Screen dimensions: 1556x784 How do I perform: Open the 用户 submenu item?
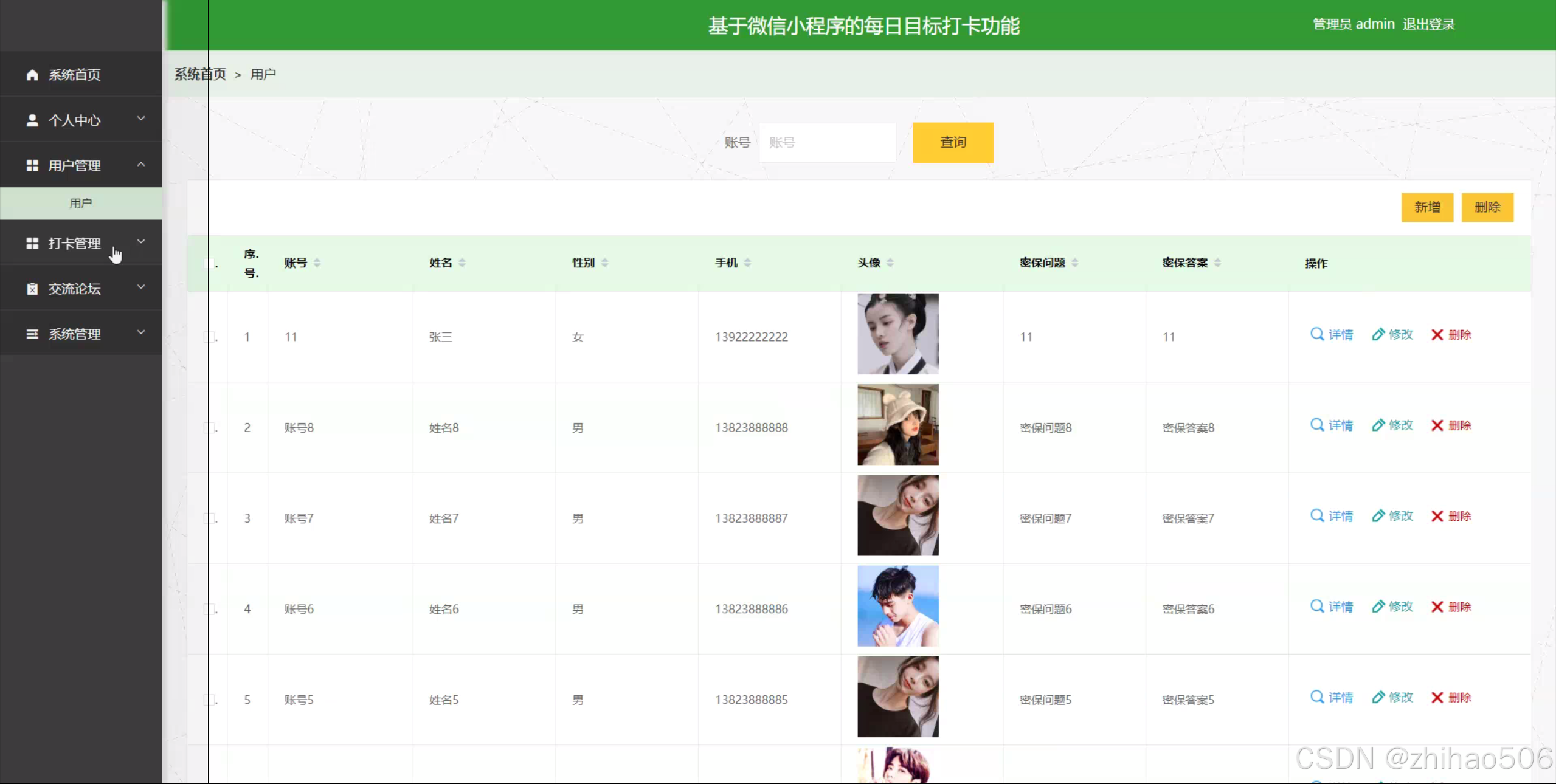pyautogui.click(x=81, y=203)
